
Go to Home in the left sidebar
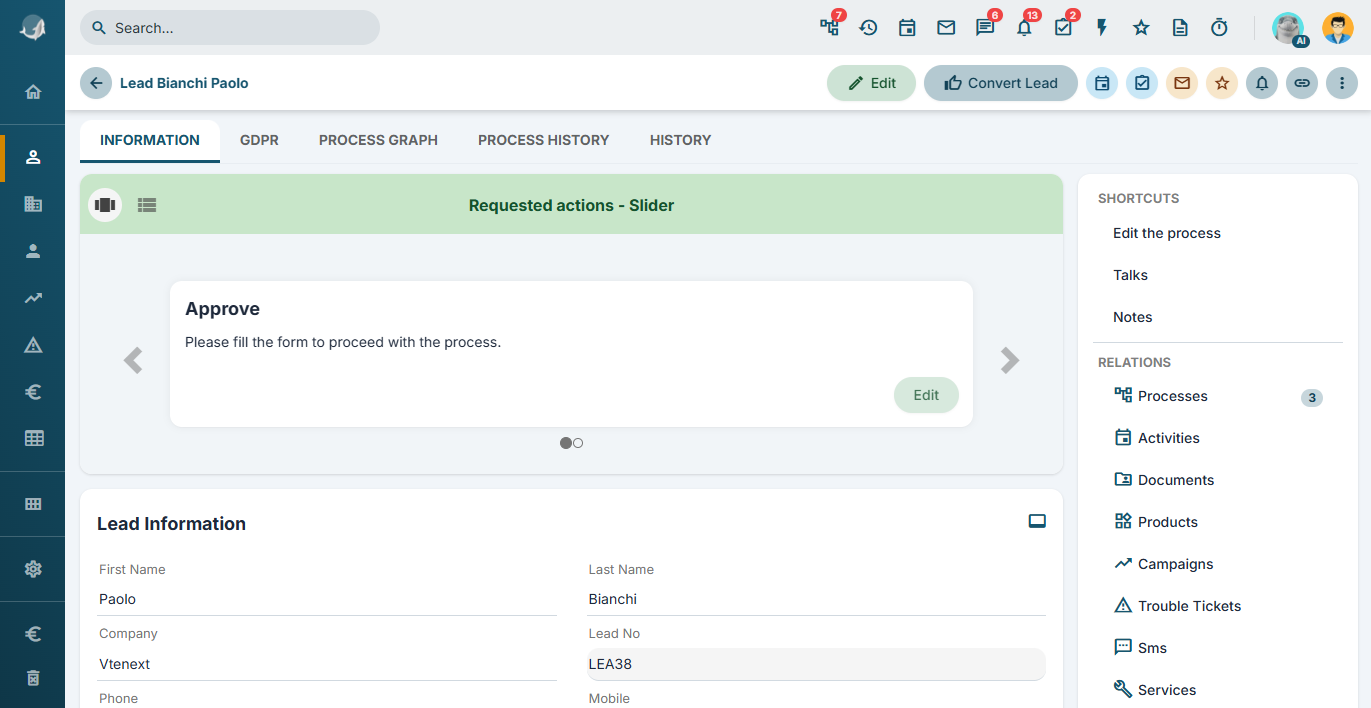[33, 92]
